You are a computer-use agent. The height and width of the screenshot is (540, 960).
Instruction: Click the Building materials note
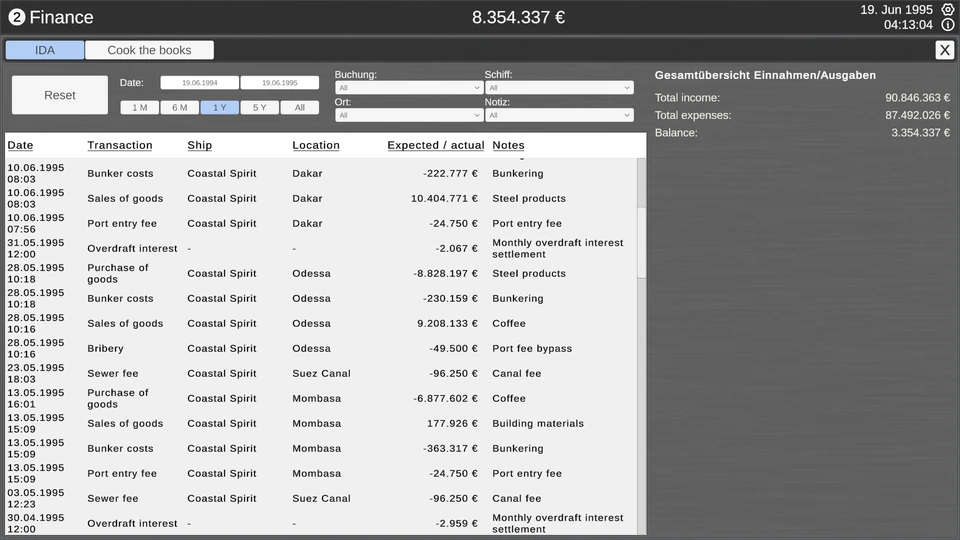pos(538,423)
